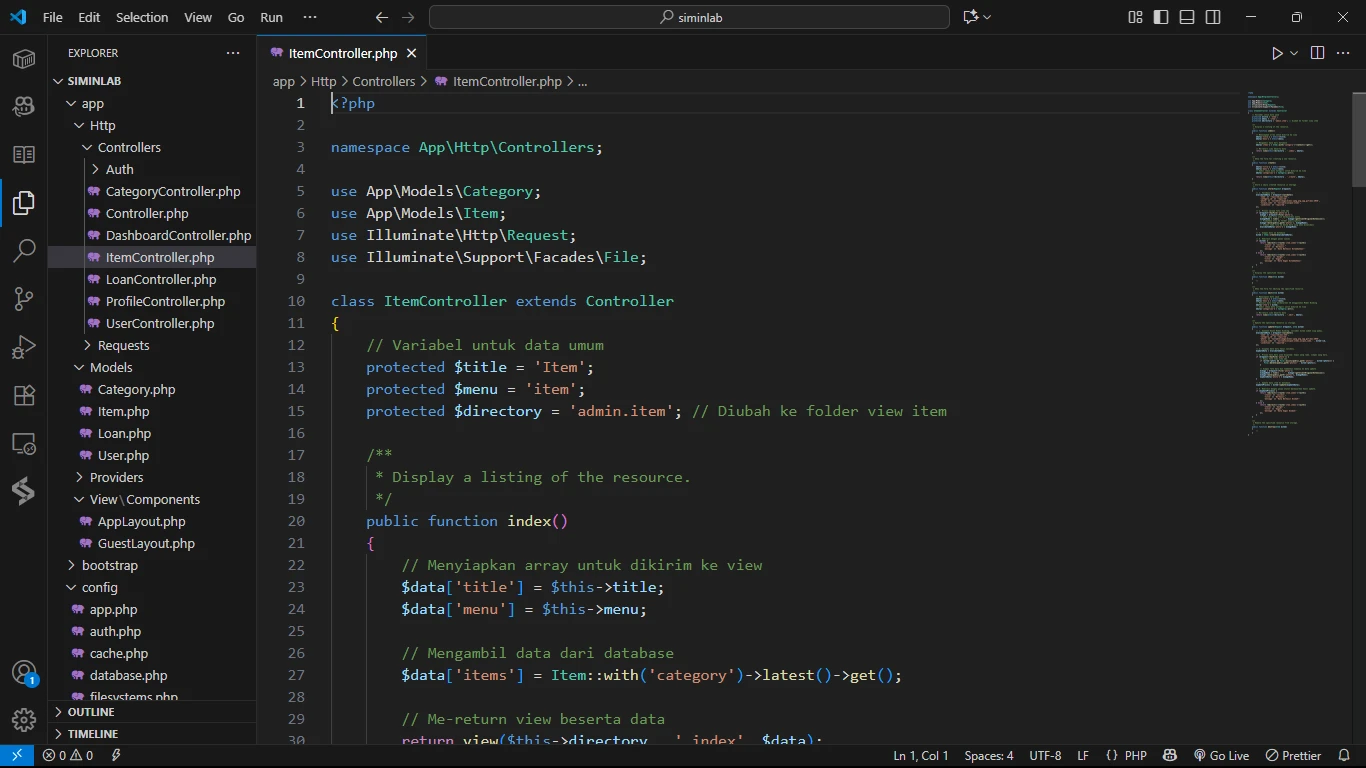Open the Extensions view
1366x768 pixels.
click(24, 395)
